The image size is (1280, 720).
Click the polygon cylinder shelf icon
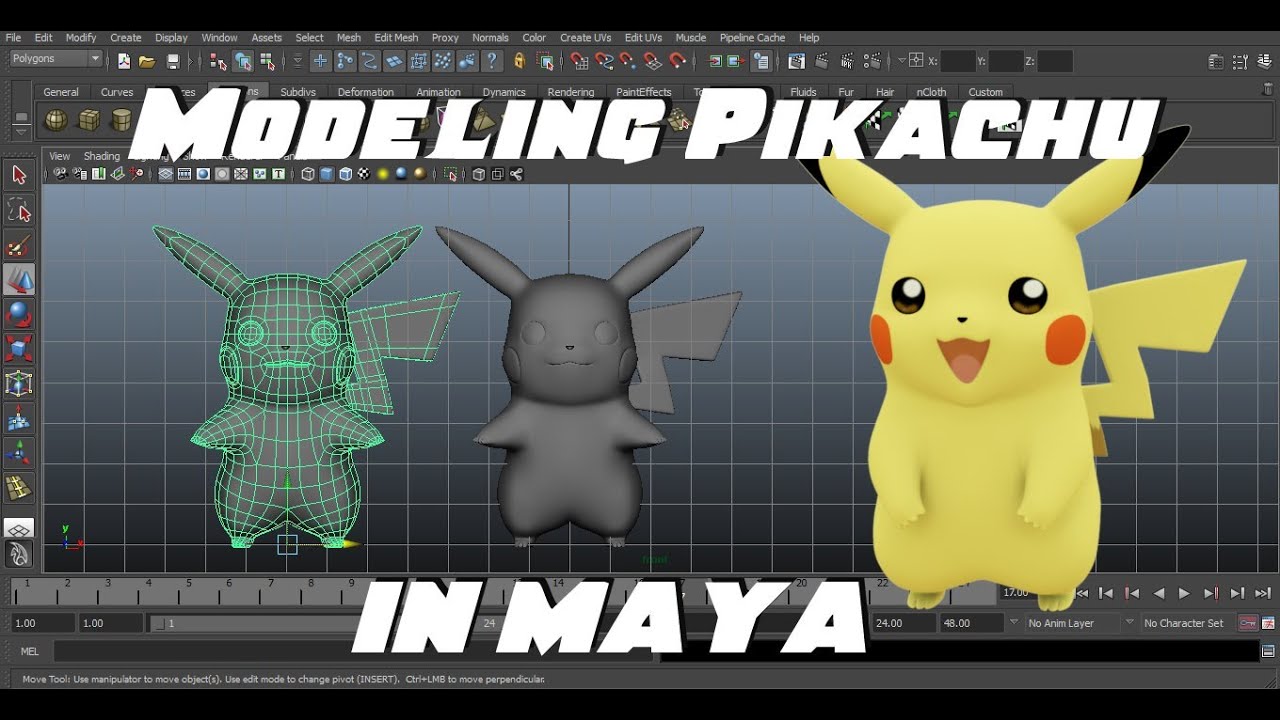point(121,121)
